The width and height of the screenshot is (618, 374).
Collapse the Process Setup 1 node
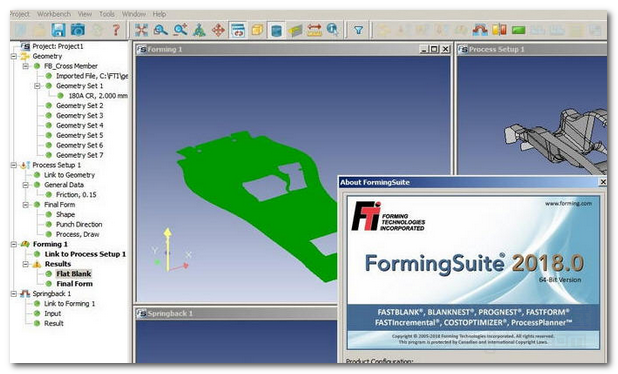13,165
